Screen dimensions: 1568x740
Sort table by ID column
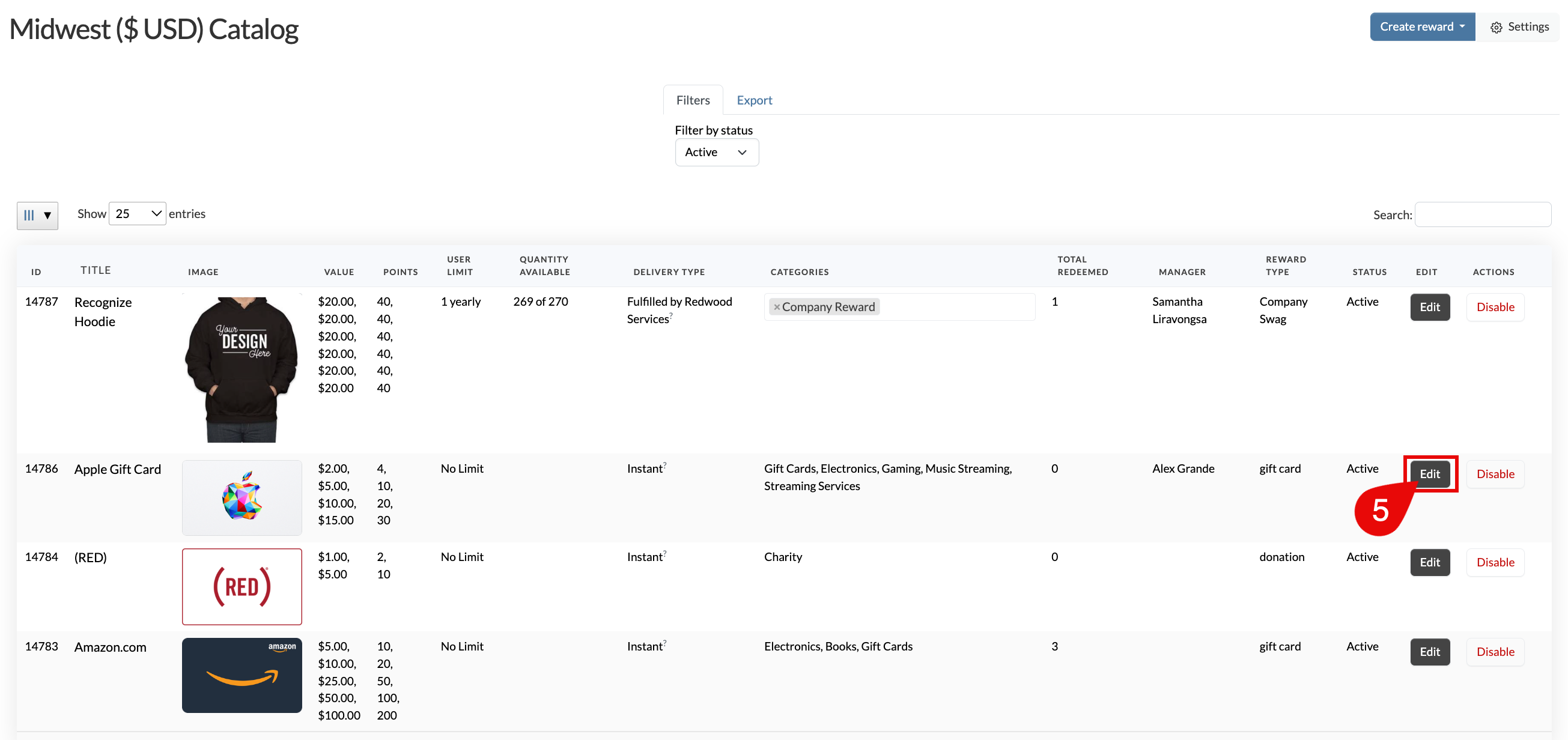coord(37,272)
